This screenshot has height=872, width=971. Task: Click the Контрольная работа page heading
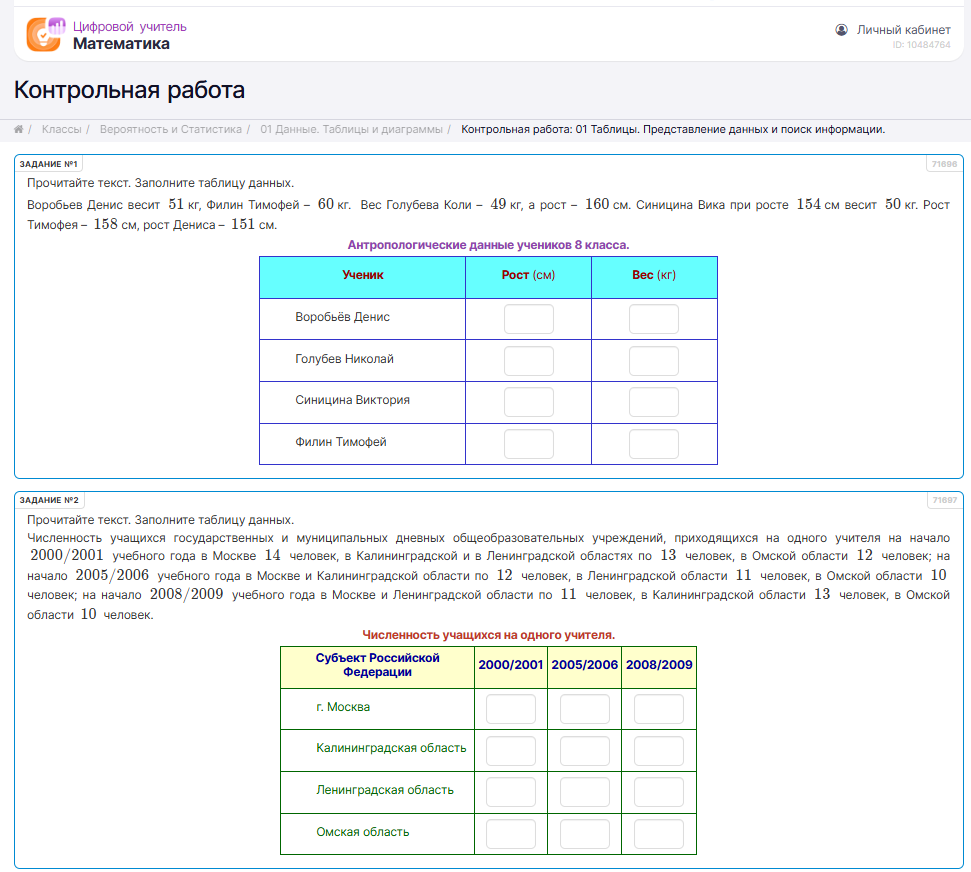click(129, 90)
